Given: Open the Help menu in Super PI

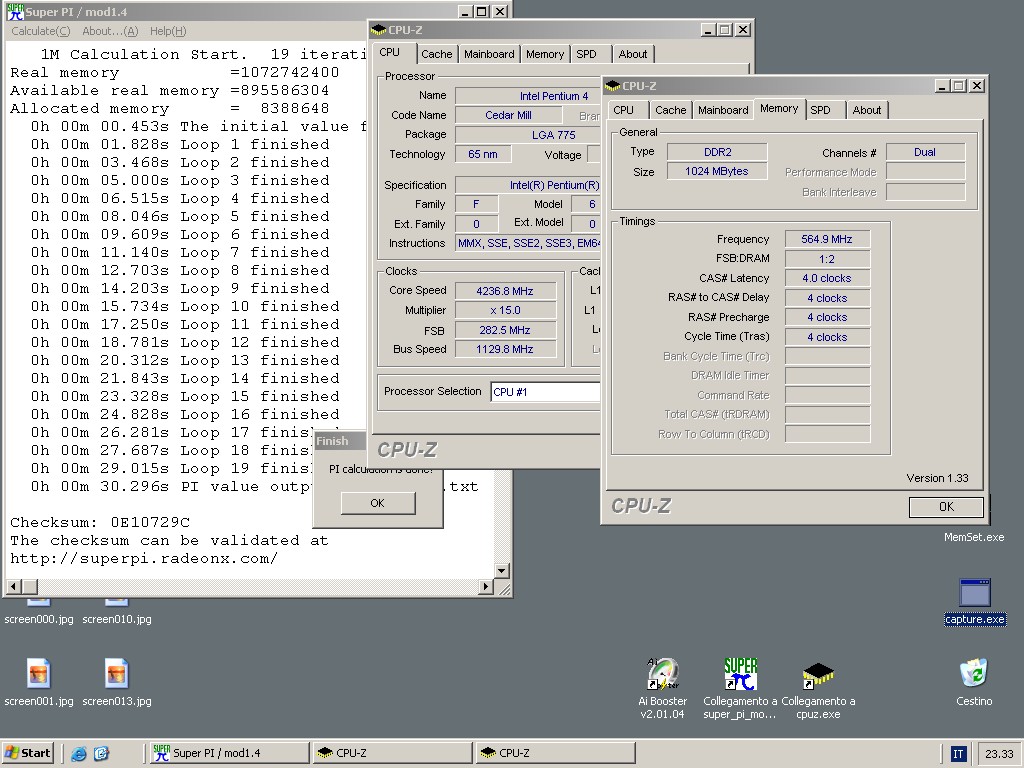Looking at the screenshot, I should (168, 31).
